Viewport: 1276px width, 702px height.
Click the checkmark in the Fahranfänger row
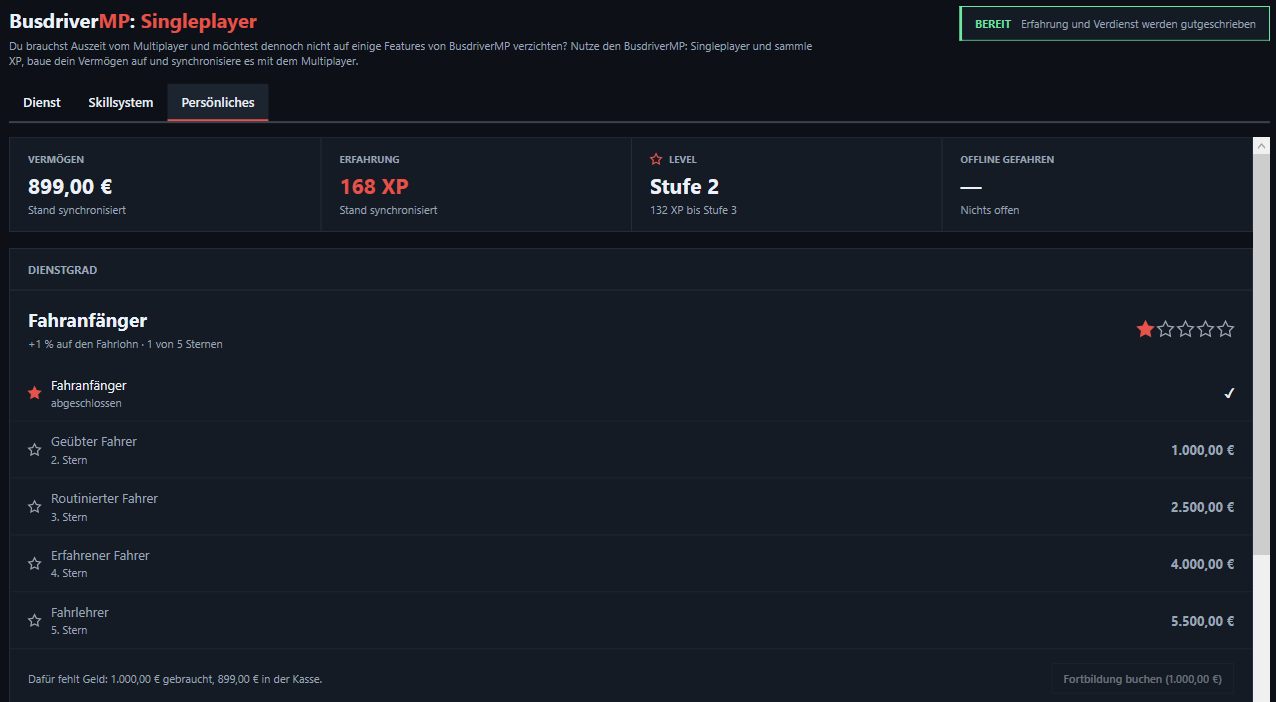(x=1229, y=393)
